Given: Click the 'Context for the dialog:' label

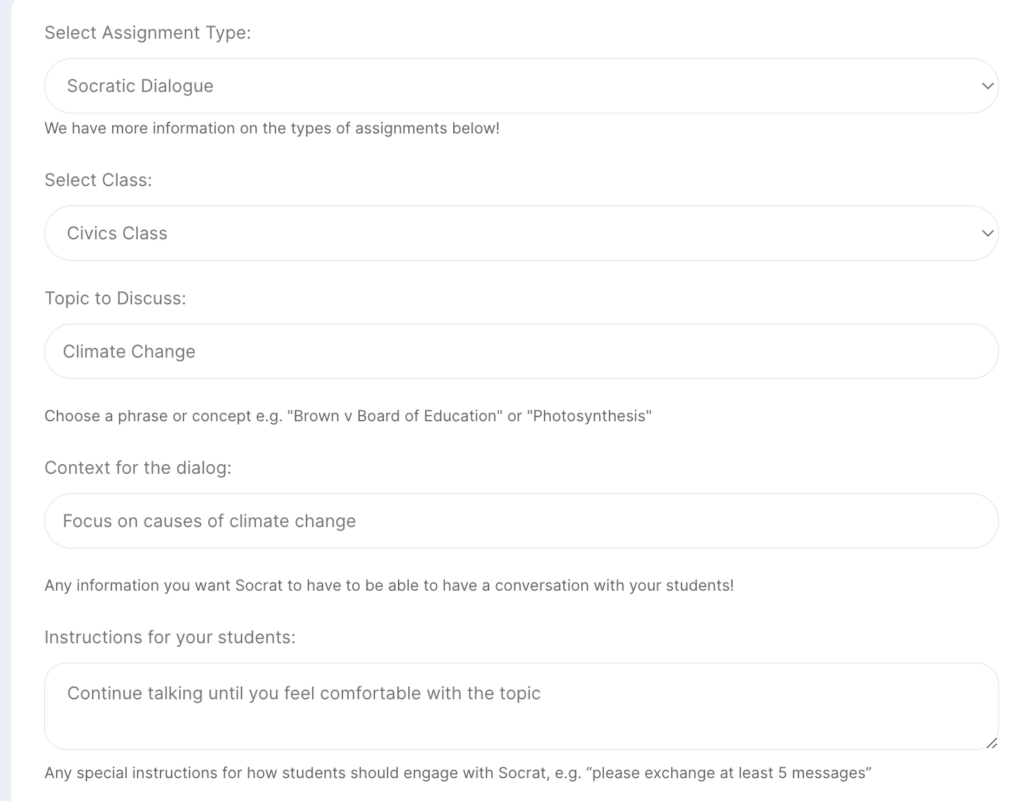Looking at the screenshot, I should point(138,468).
